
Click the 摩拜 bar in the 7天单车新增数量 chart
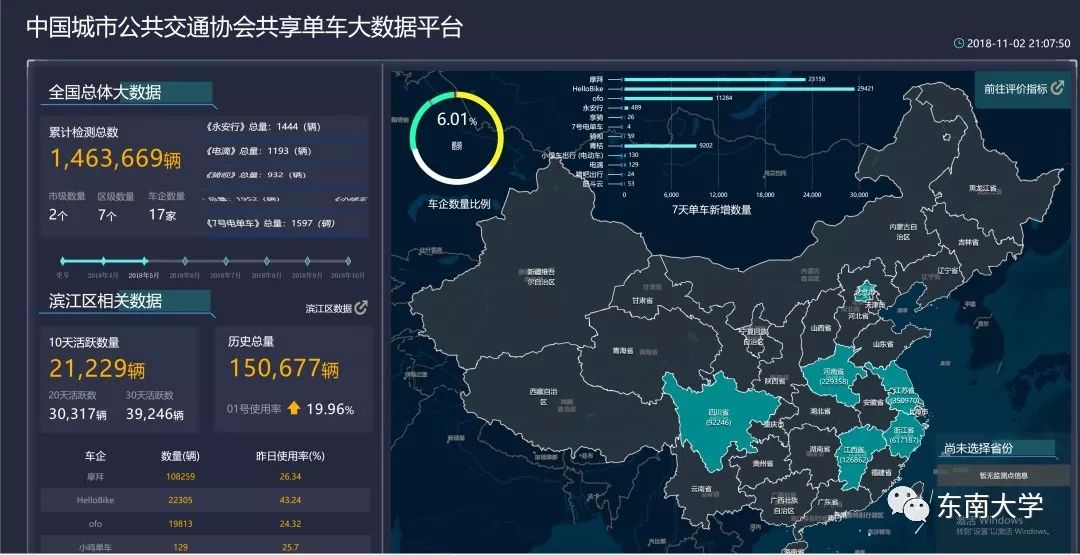714,79
